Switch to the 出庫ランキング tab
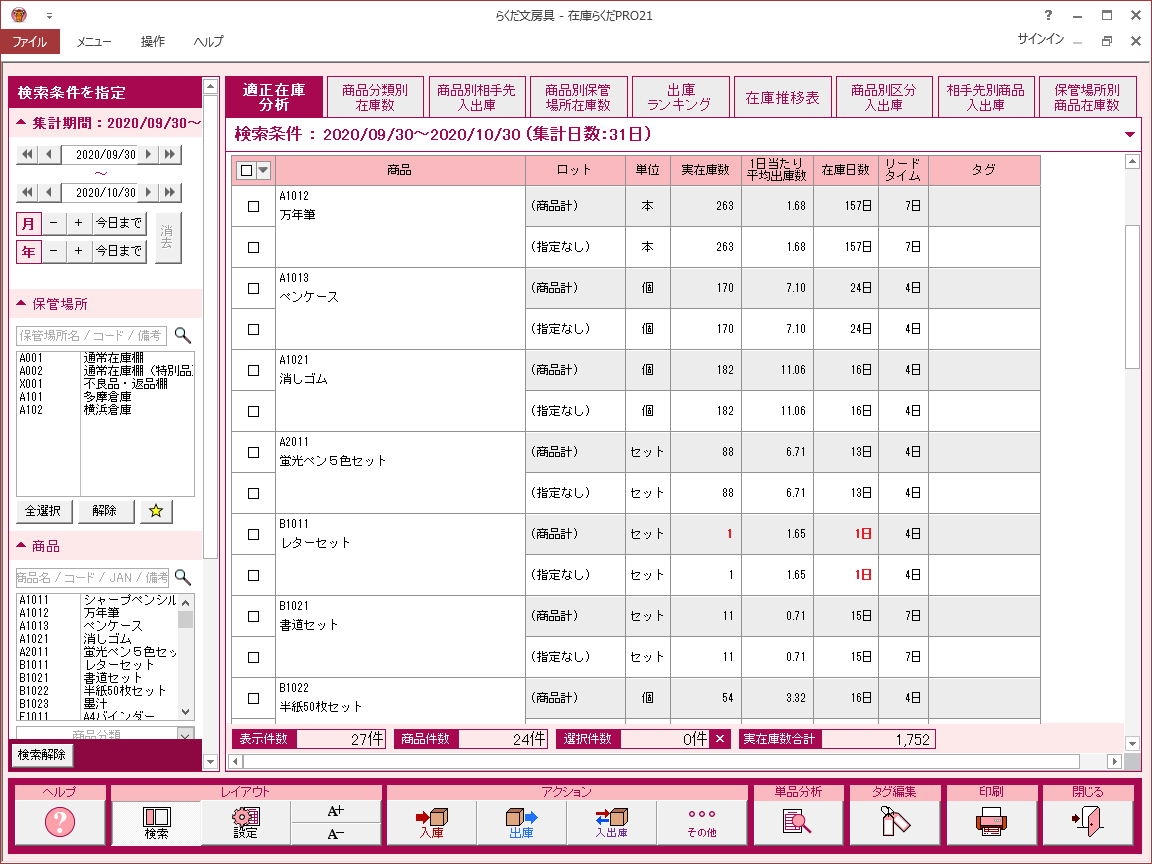 (x=679, y=97)
